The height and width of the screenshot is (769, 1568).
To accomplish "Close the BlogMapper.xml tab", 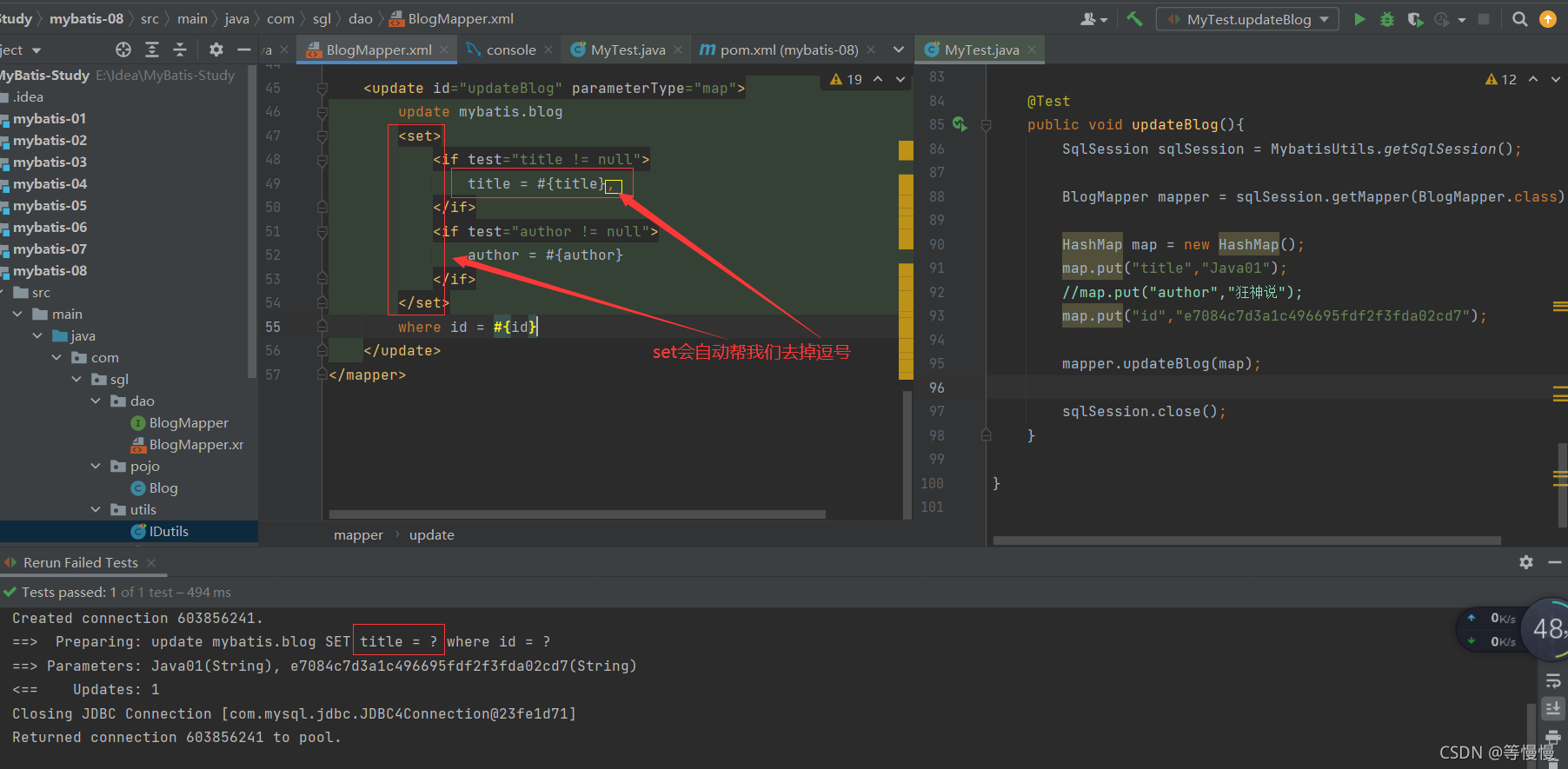I will (444, 50).
